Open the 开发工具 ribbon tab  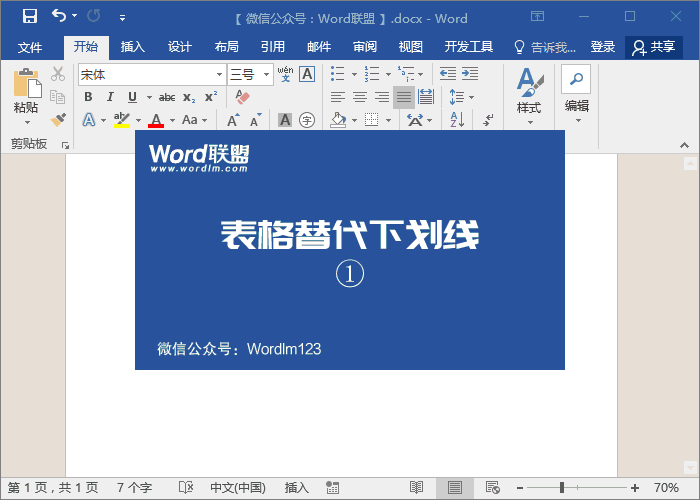pos(469,47)
